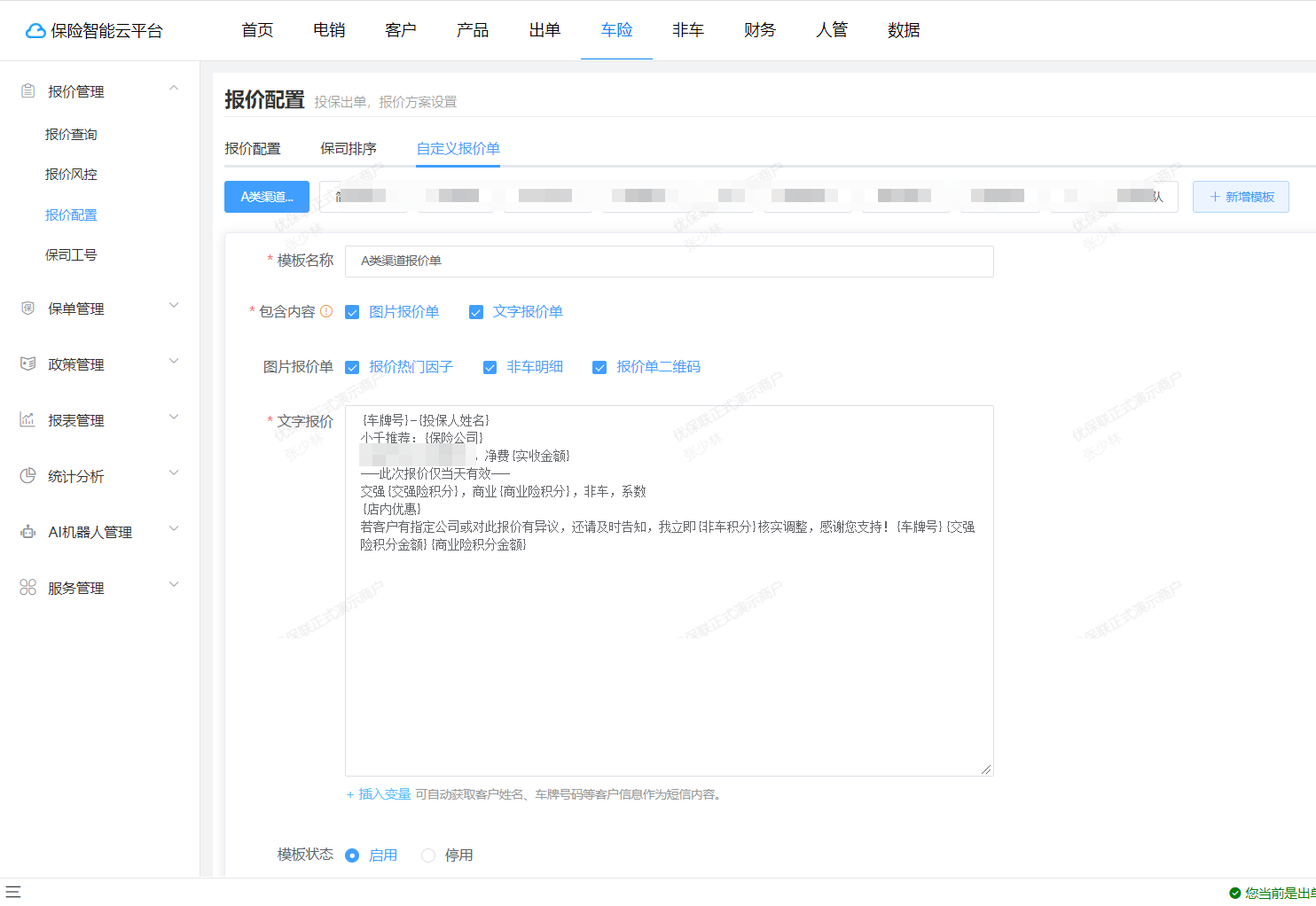The height and width of the screenshot is (906, 1316).
Task: Click the info icon next to 包含内容
Action: (x=326, y=311)
